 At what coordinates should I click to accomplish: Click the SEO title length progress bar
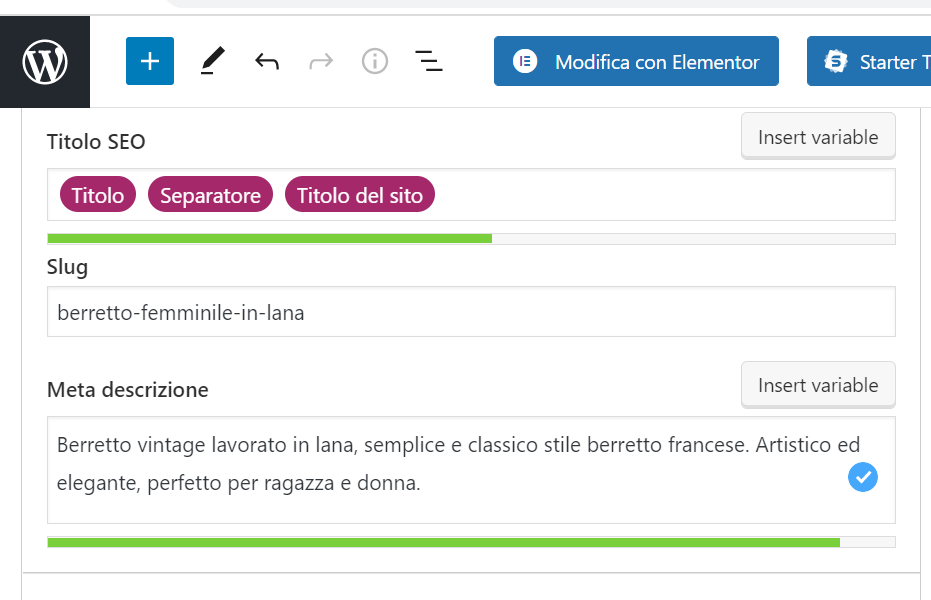(470, 239)
